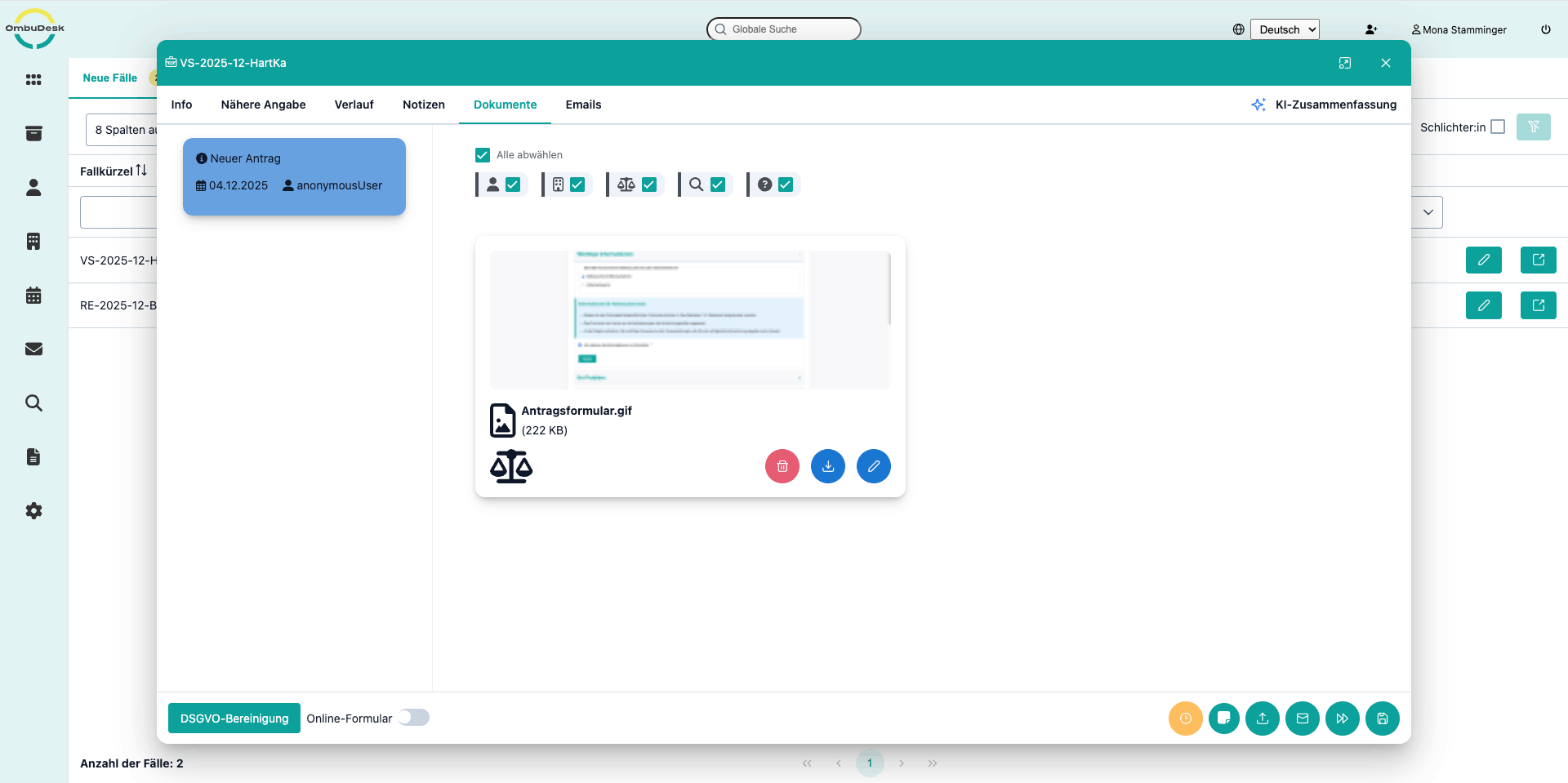This screenshot has height=783, width=1568.
Task: Uncheck the Alle abwählen checkbox
Action: (483, 155)
